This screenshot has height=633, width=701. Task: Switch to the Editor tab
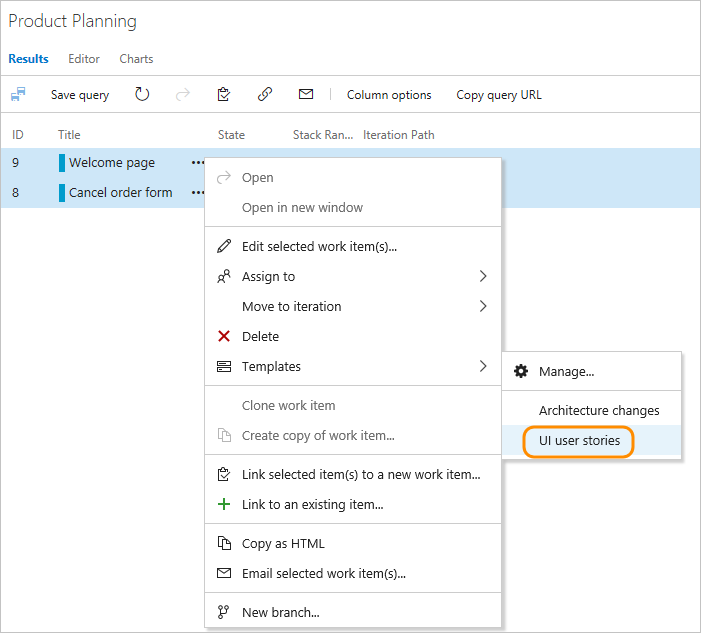coord(84,59)
